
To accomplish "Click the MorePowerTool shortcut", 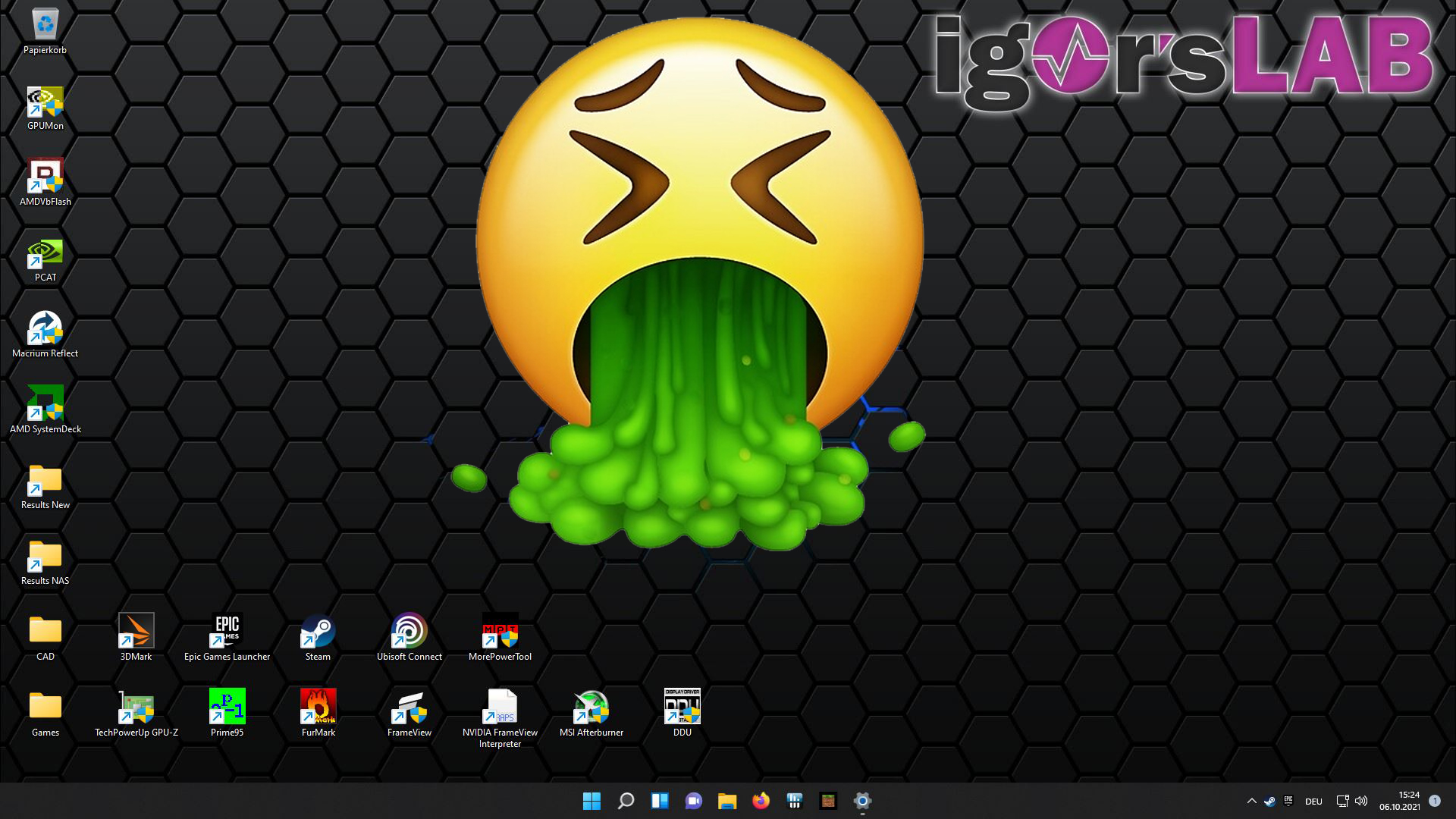I will (500, 632).
